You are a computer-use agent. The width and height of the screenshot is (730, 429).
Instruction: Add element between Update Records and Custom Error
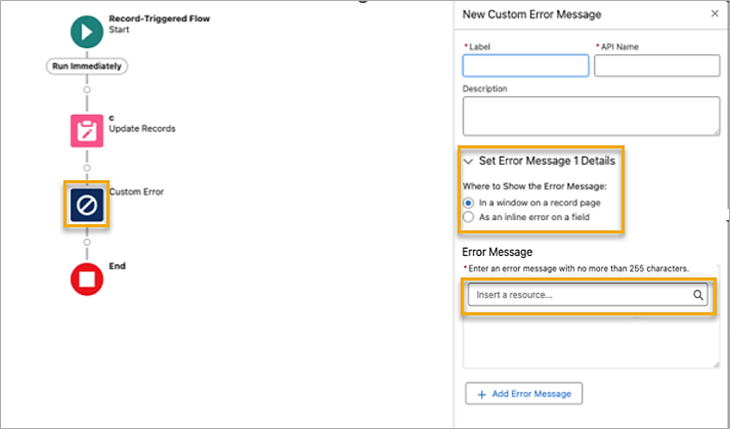point(86,167)
